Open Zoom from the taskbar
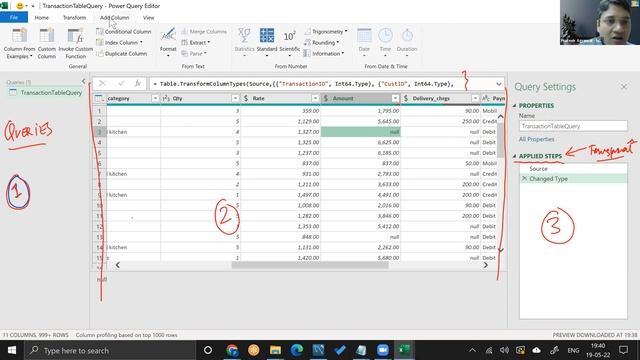 tap(382, 350)
